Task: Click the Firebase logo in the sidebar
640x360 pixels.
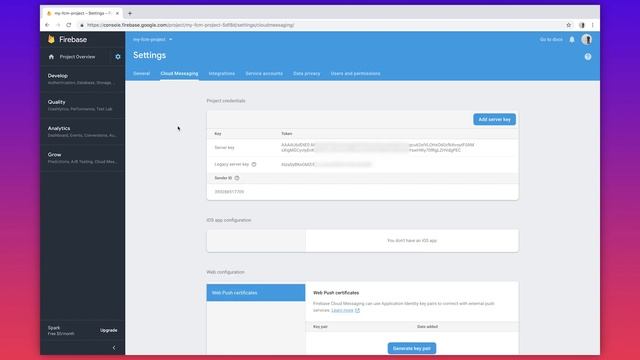Action: coord(67,40)
